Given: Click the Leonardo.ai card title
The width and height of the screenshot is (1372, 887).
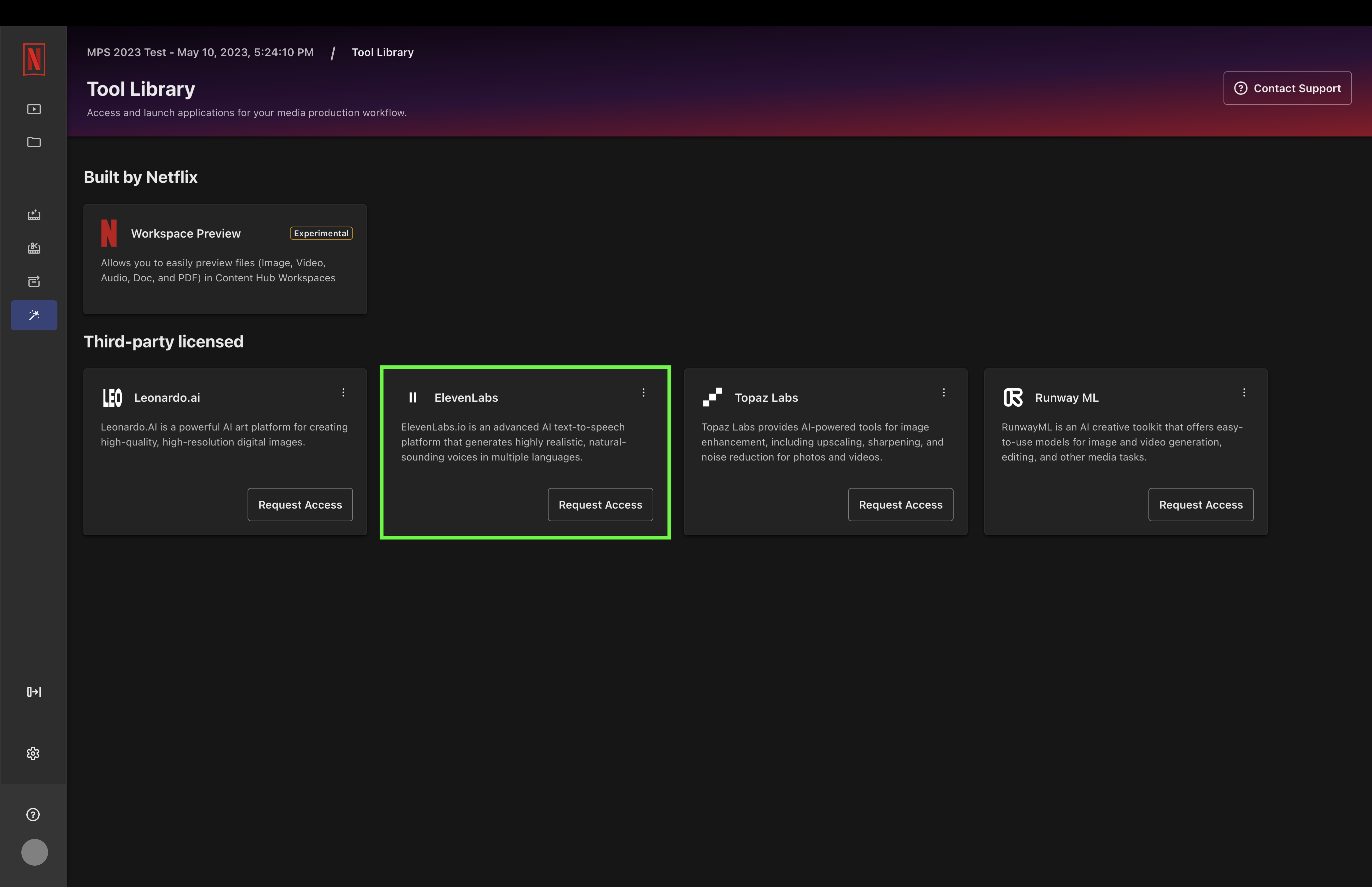Looking at the screenshot, I should click(x=167, y=397).
